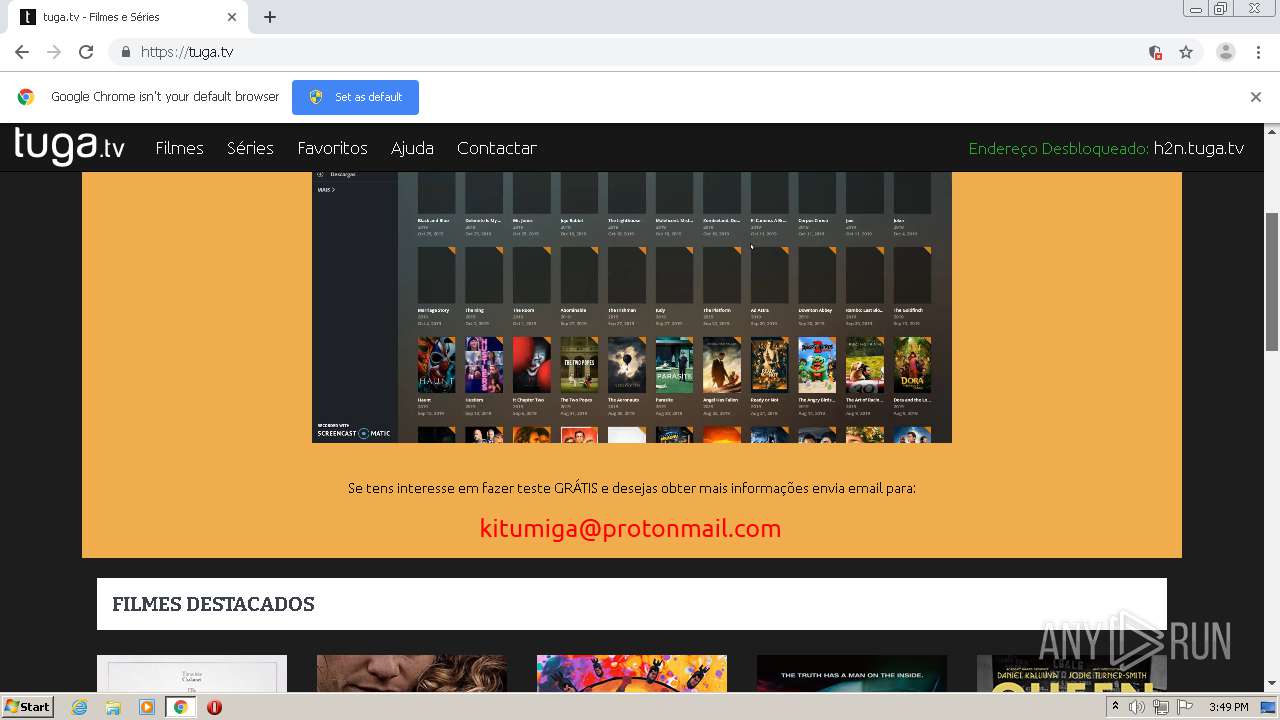Open a new tab with the plus button
The height and width of the screenshot is (720, 1280).
click(270, 17)
